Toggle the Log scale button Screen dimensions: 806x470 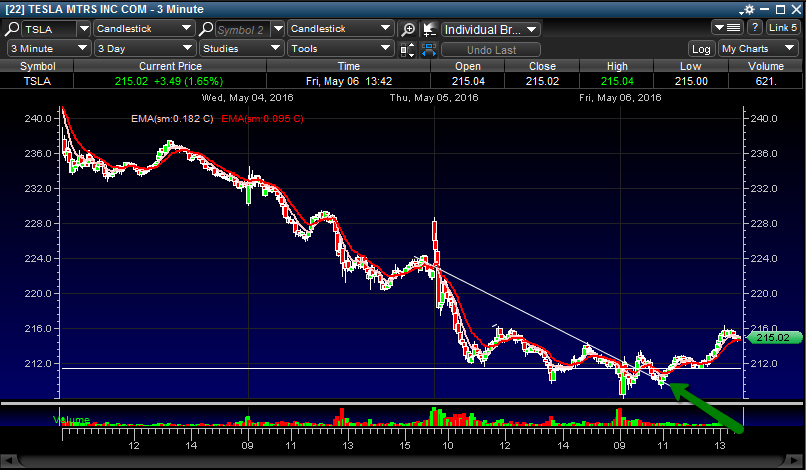(701, 49)
